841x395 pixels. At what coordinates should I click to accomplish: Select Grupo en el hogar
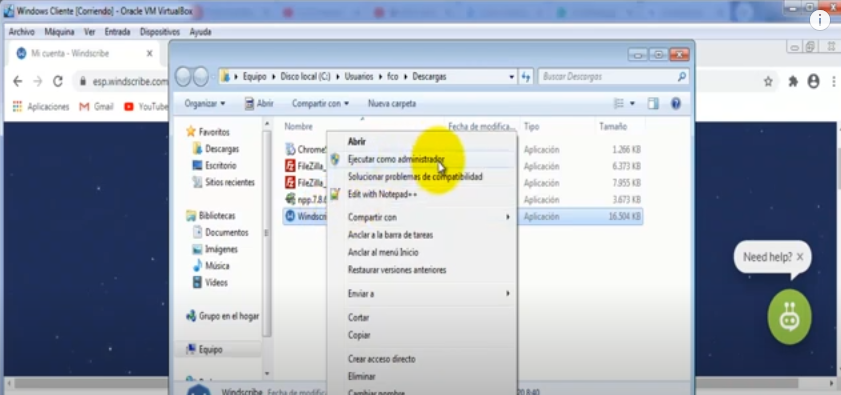tap(223, 316)
